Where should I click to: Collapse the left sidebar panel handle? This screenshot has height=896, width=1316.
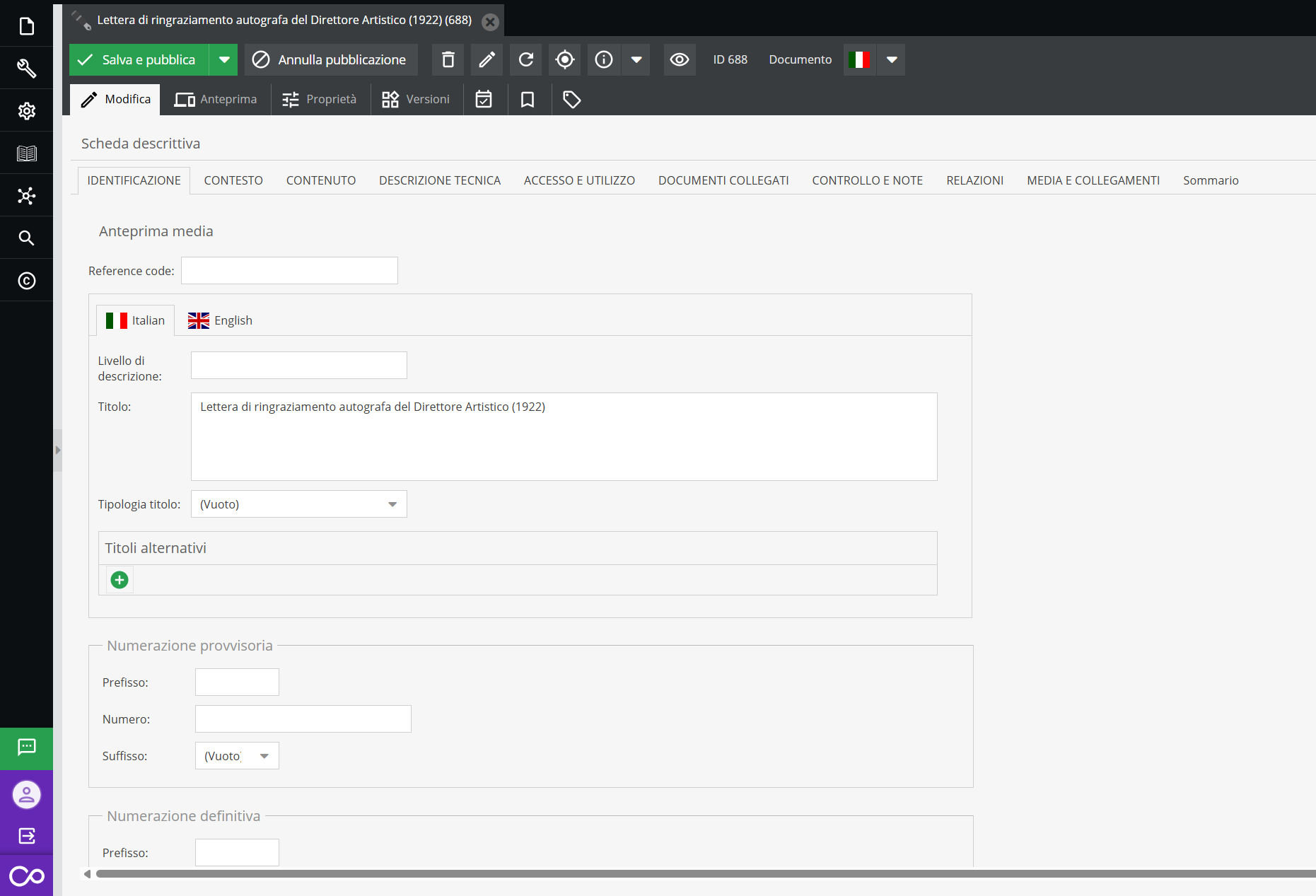(x=58, y=450)
